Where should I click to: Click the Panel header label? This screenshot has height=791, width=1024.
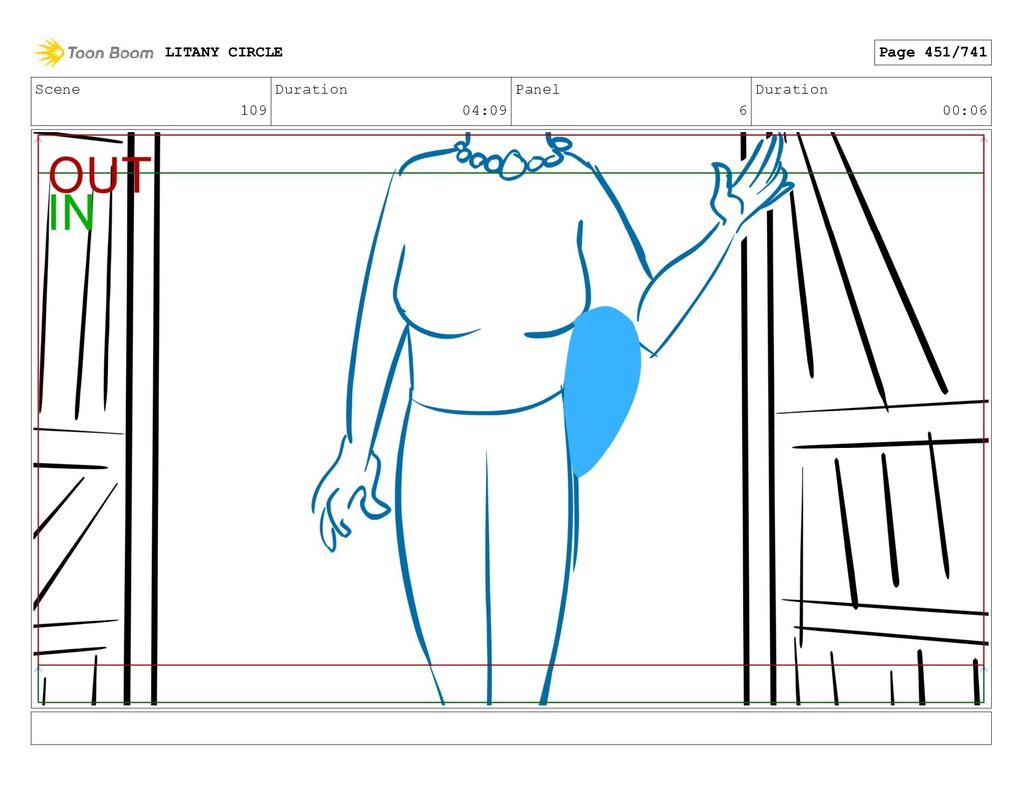coord(537,89)
